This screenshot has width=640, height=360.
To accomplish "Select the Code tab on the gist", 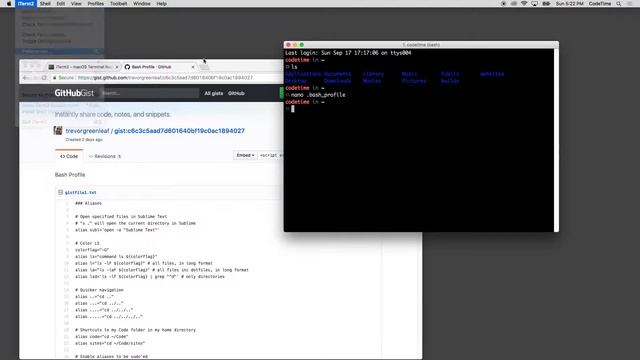I will click(69, 156).
